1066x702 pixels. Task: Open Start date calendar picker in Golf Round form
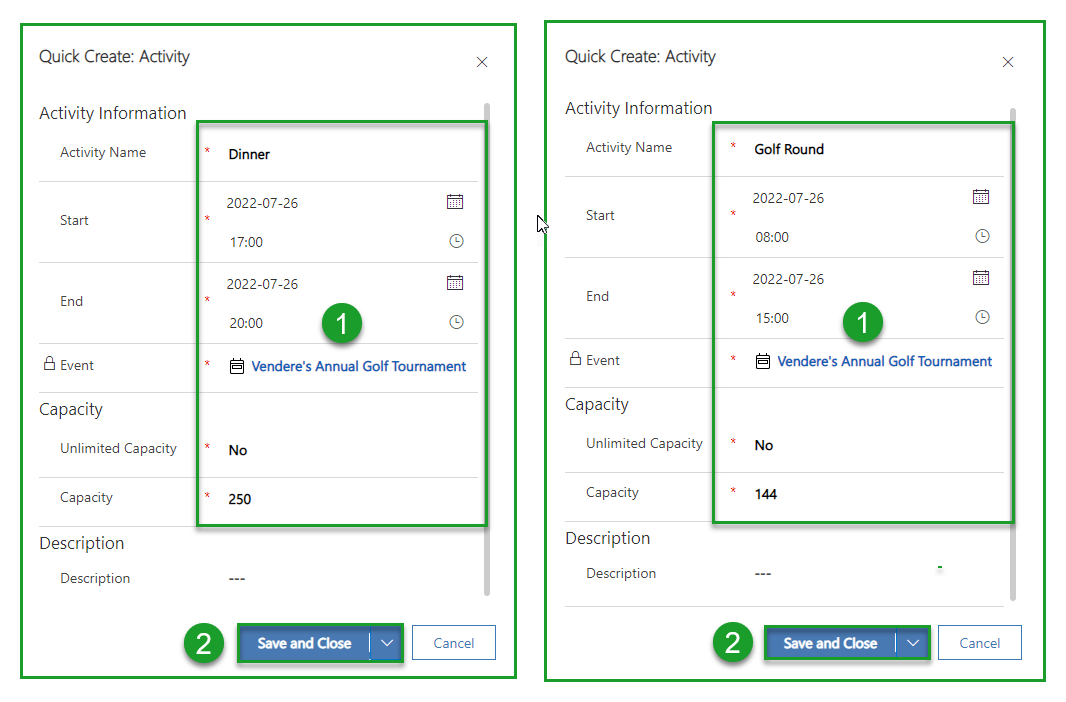982,196
